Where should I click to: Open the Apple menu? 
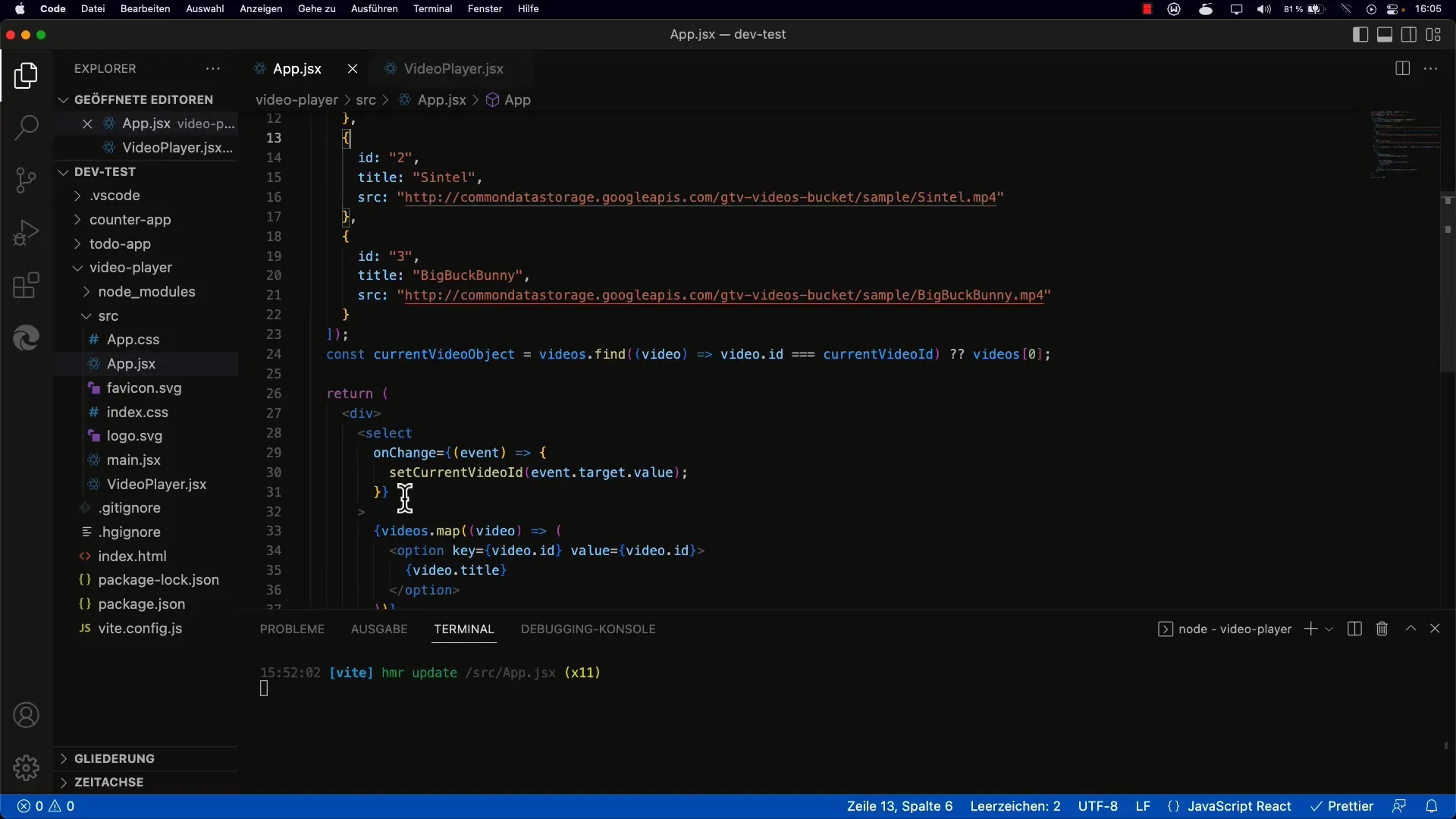point(20,9)
